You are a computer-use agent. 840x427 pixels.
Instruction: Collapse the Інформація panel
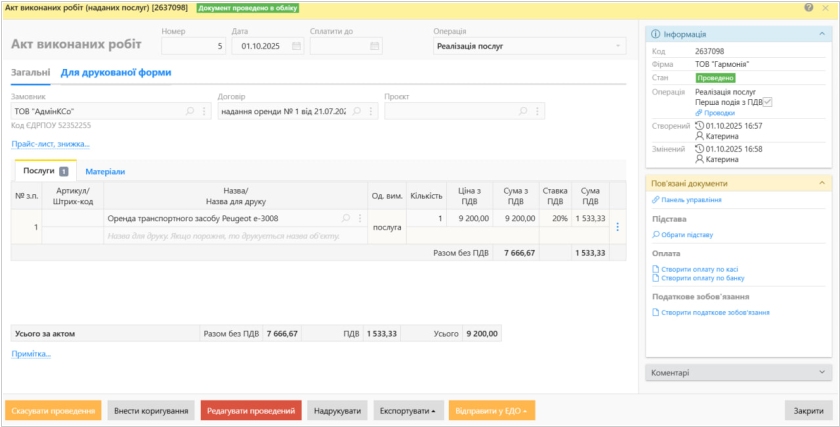click(821, 34)
